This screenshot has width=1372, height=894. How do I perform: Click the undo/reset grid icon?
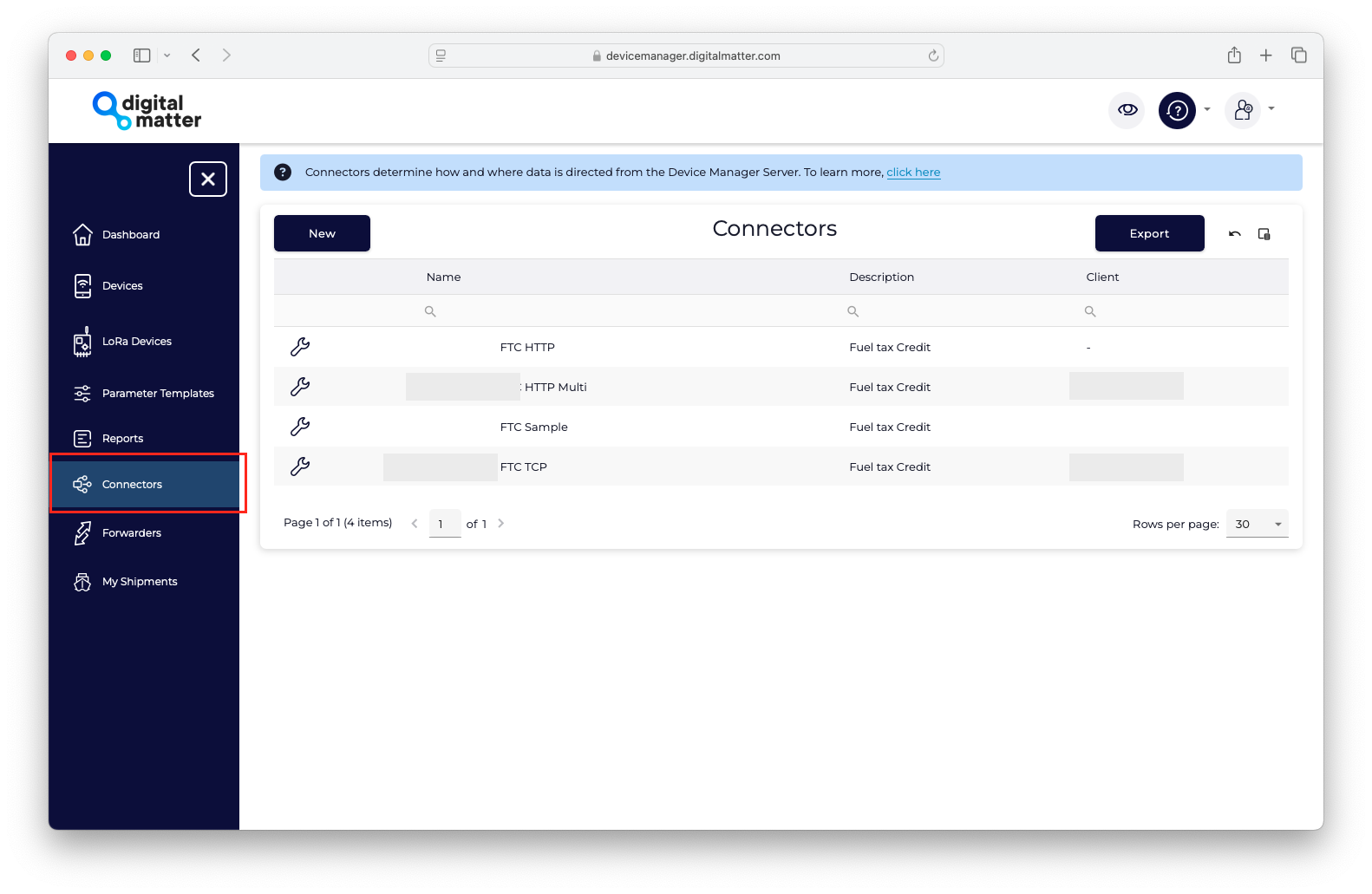1235,234
